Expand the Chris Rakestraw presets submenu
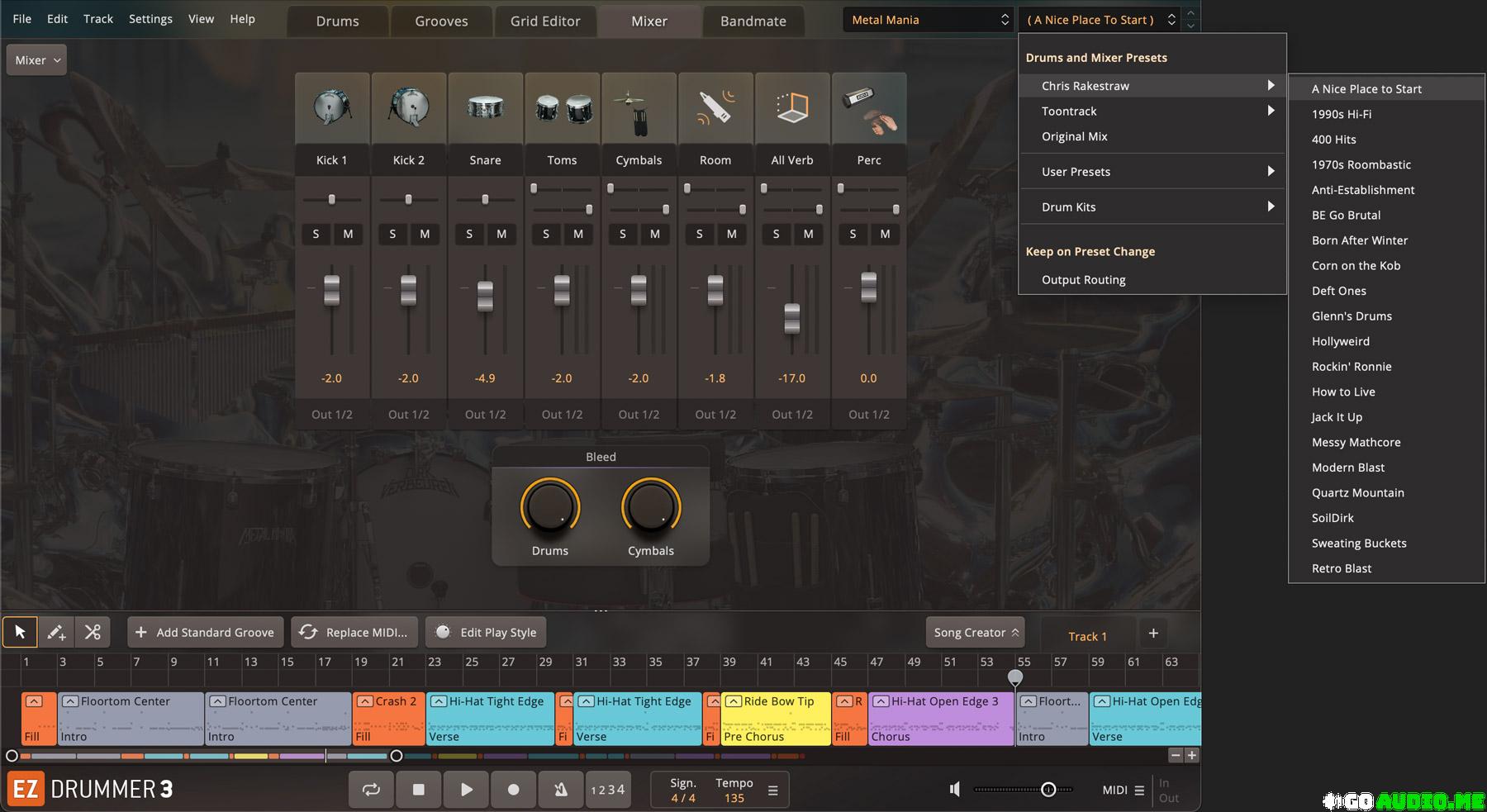The height and width of the screenshot is (812, 1487). pyautogui.click(x=1152, y=86)
